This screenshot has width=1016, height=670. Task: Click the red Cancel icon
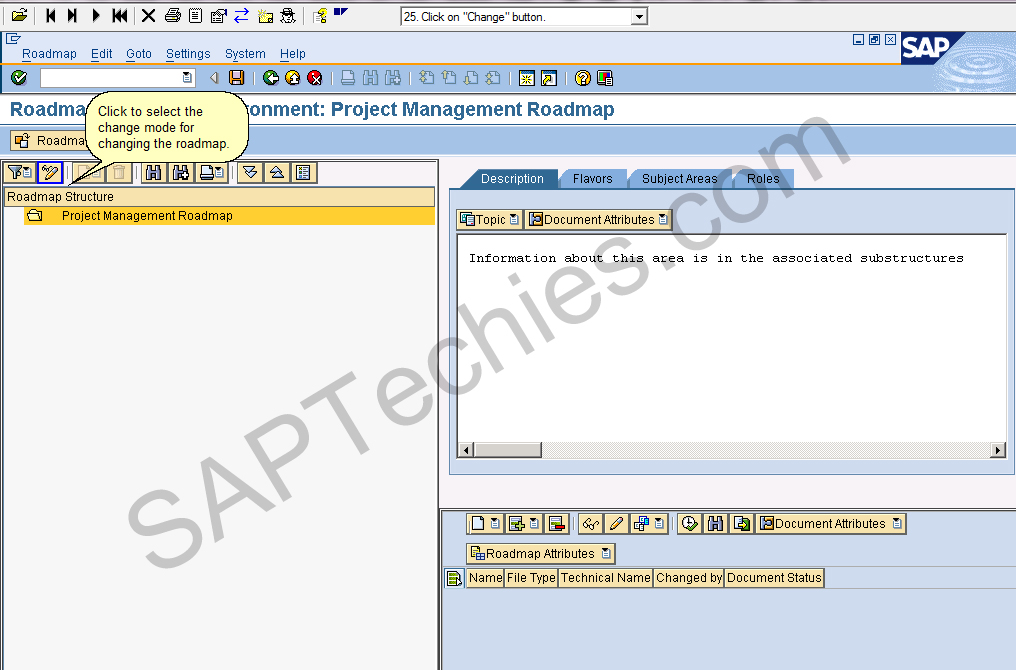tap(315, 78)
